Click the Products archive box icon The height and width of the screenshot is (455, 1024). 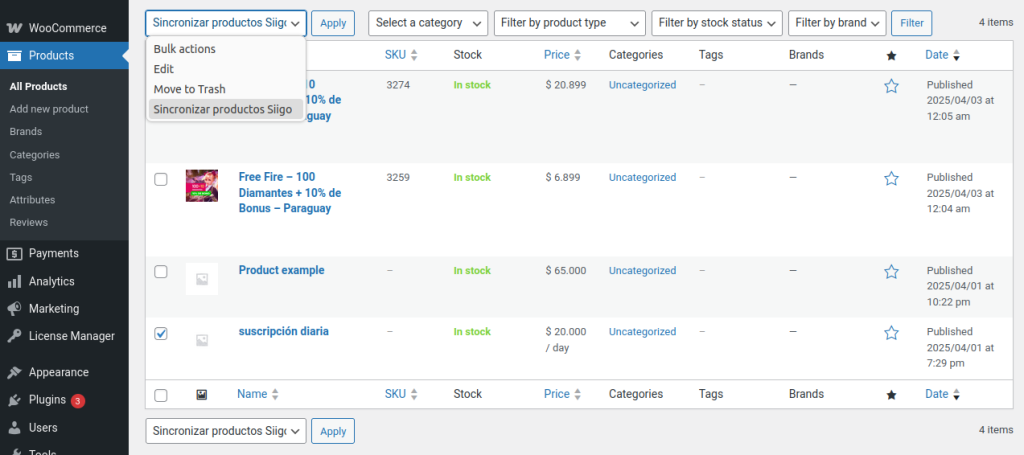pyautogui.click(x=14, y=55)
